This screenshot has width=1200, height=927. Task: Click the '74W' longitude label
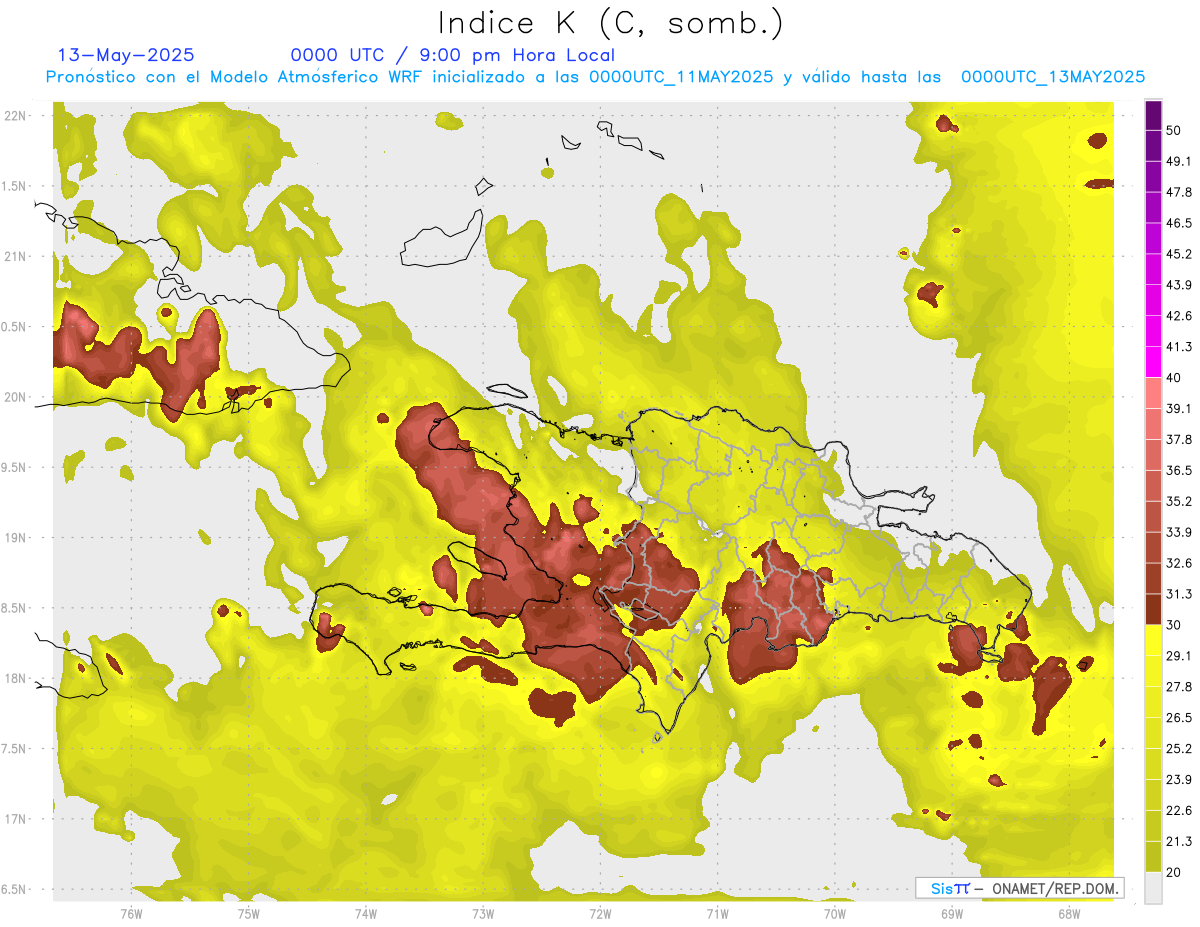pos(366,913)
